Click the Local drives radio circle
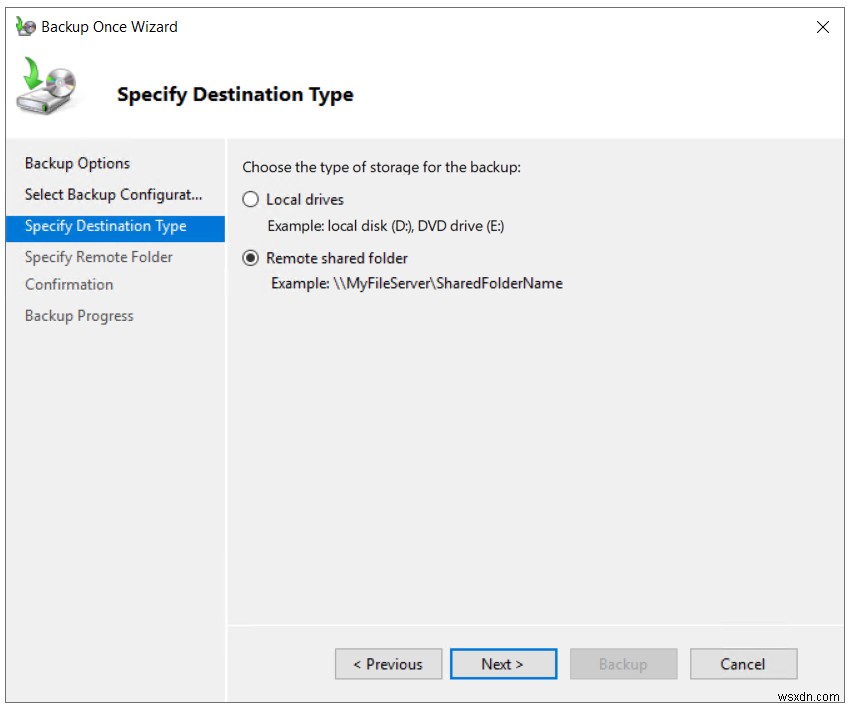This screenshot has height=707, width=851. [x=253, y=199]
